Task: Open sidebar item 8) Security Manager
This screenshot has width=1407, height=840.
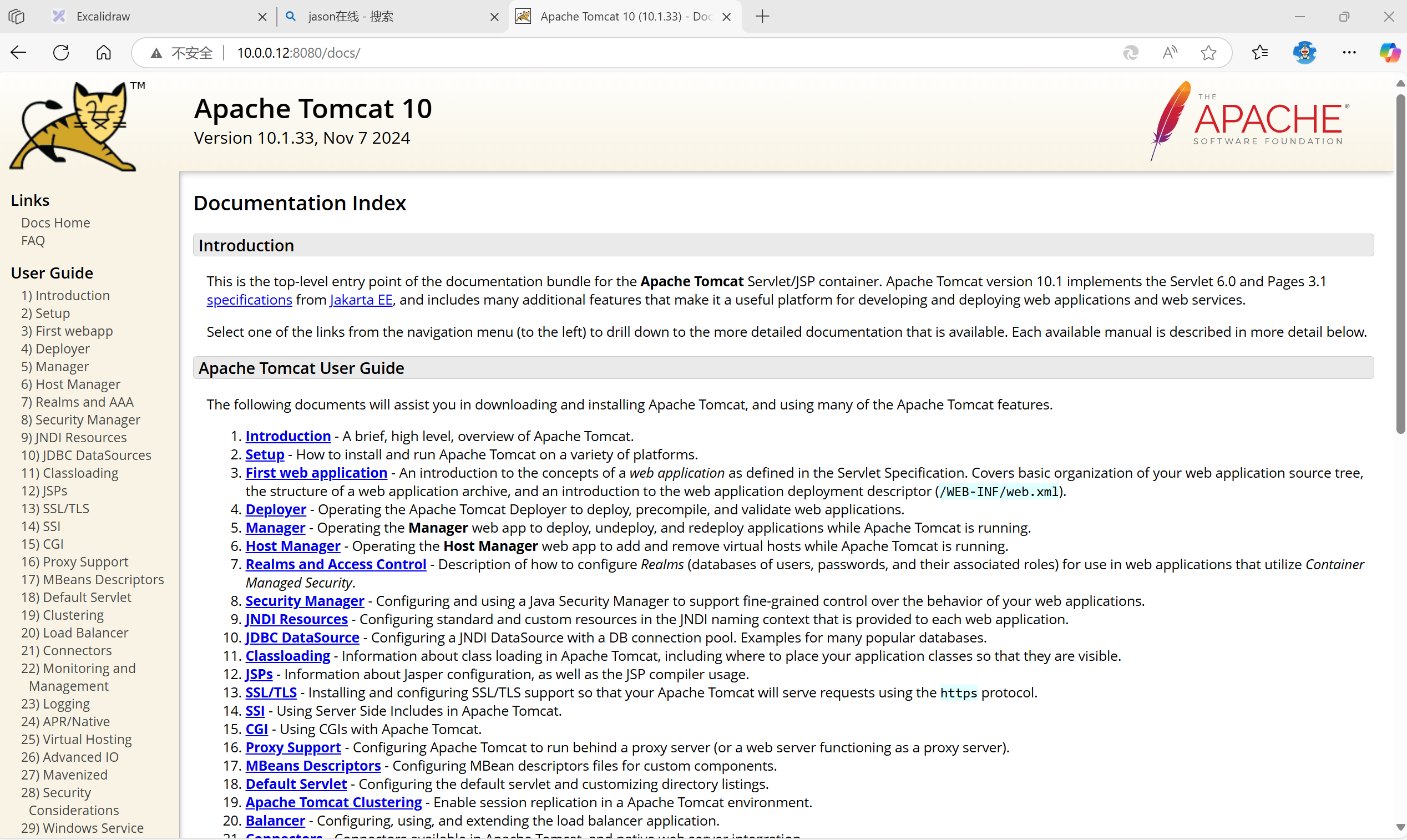Action: [x=80, y=419]
